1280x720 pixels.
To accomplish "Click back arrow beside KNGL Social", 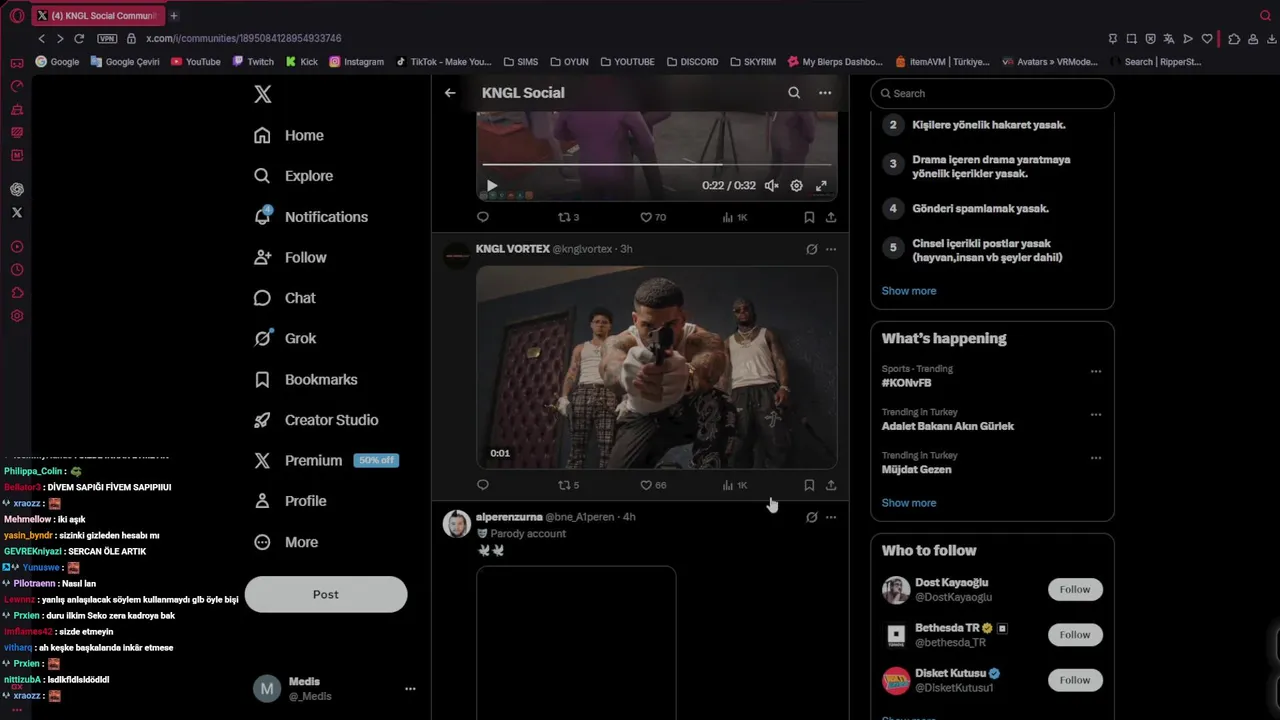I will point(450,93).
